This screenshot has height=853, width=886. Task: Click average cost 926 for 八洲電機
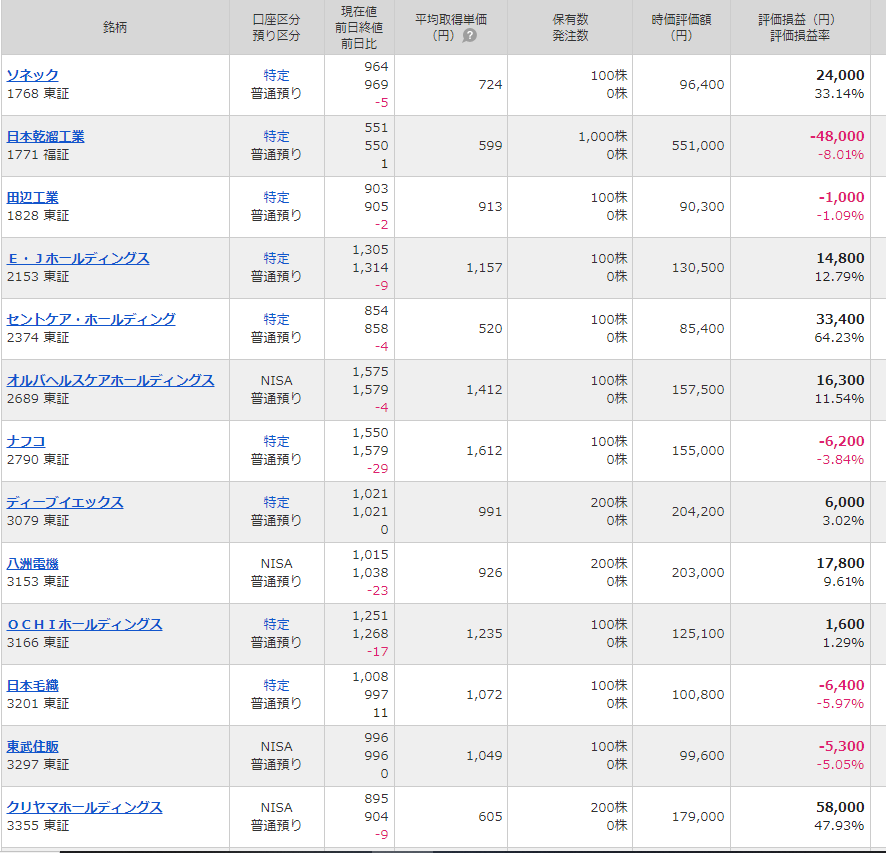click(x=490, y=573)
